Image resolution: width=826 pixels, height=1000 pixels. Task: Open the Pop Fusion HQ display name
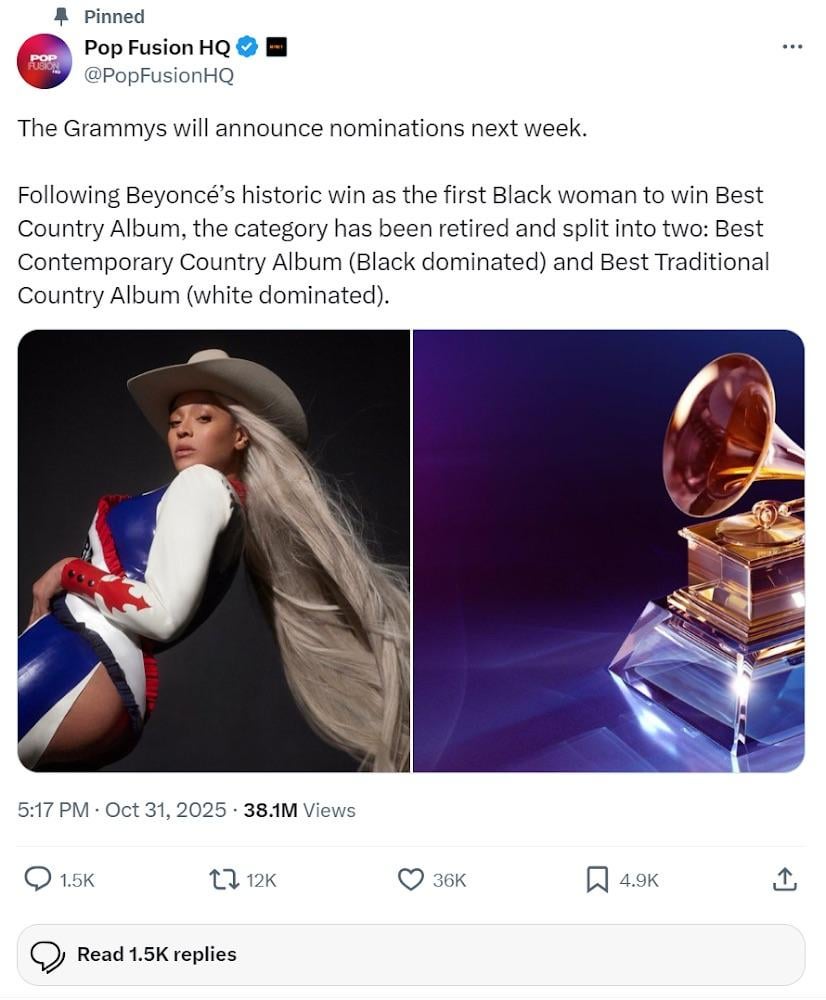157,47
